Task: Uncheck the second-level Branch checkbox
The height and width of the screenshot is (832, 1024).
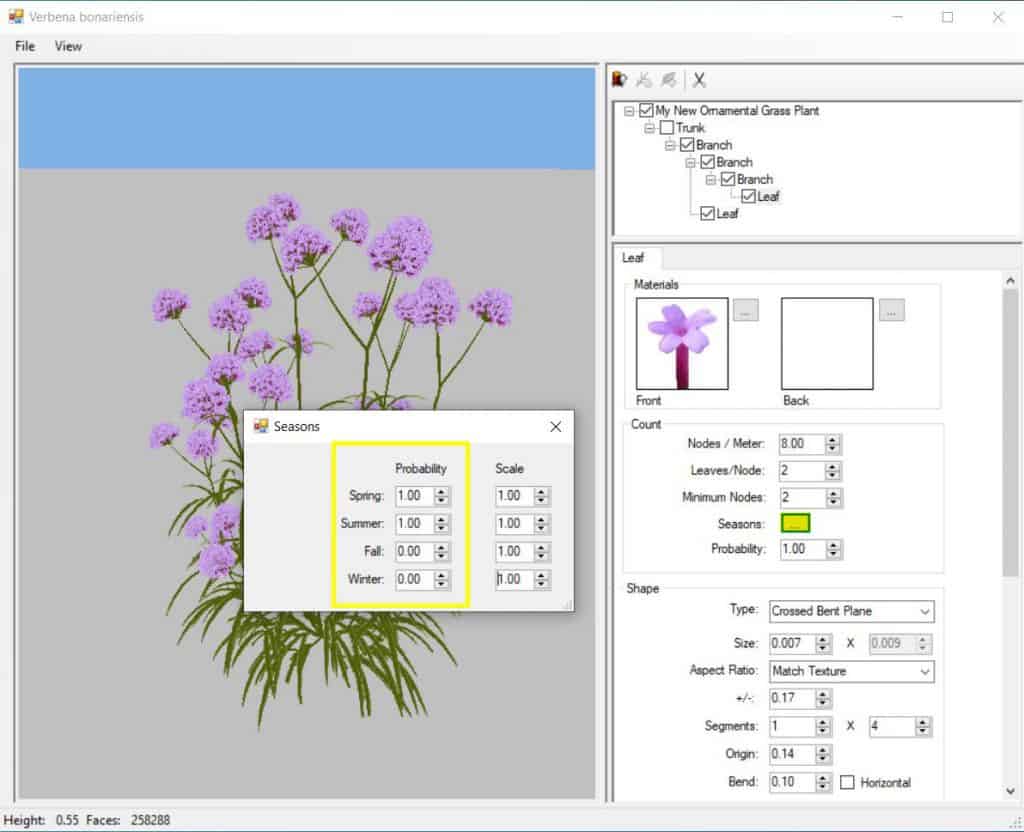Action: [x=707, y=162]
